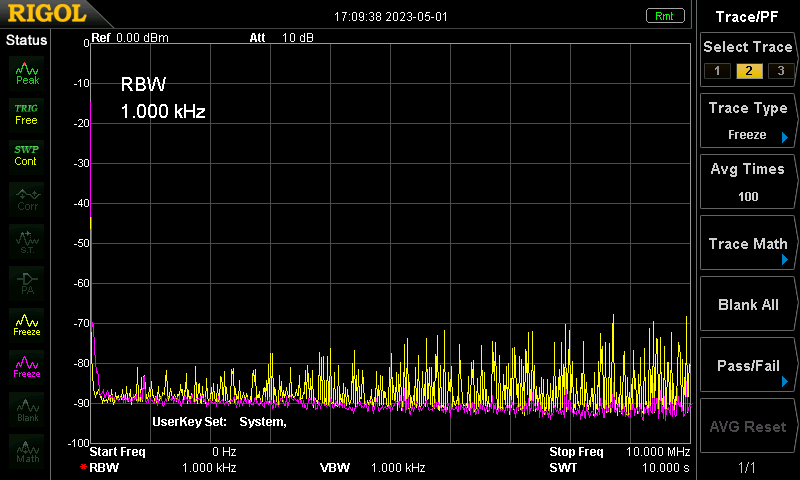This screenshot has height=480, width=800.
Task: Open the Trace Math submenu arrow
Action: [x=785, y=260]
